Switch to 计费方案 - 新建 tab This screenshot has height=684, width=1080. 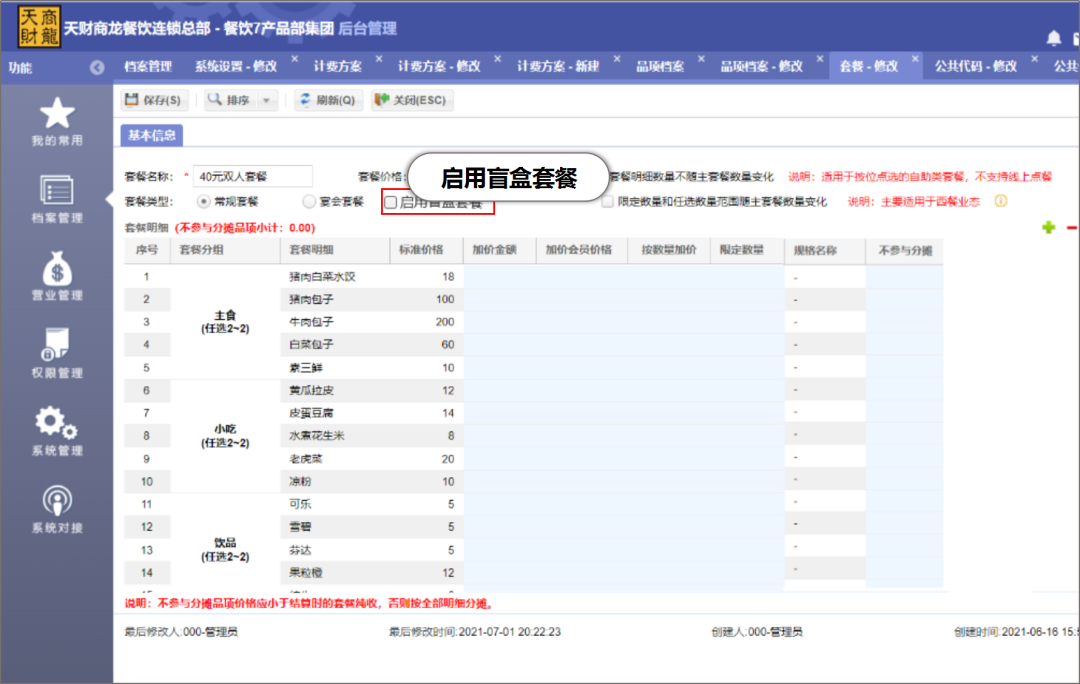[558, 67]
